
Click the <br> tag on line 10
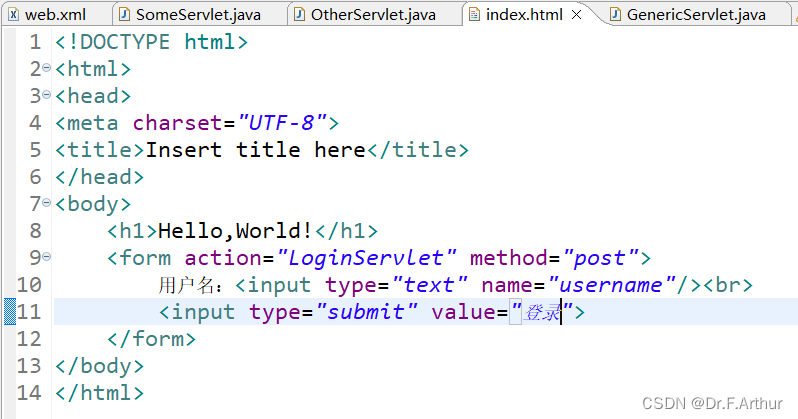(728, 285)
